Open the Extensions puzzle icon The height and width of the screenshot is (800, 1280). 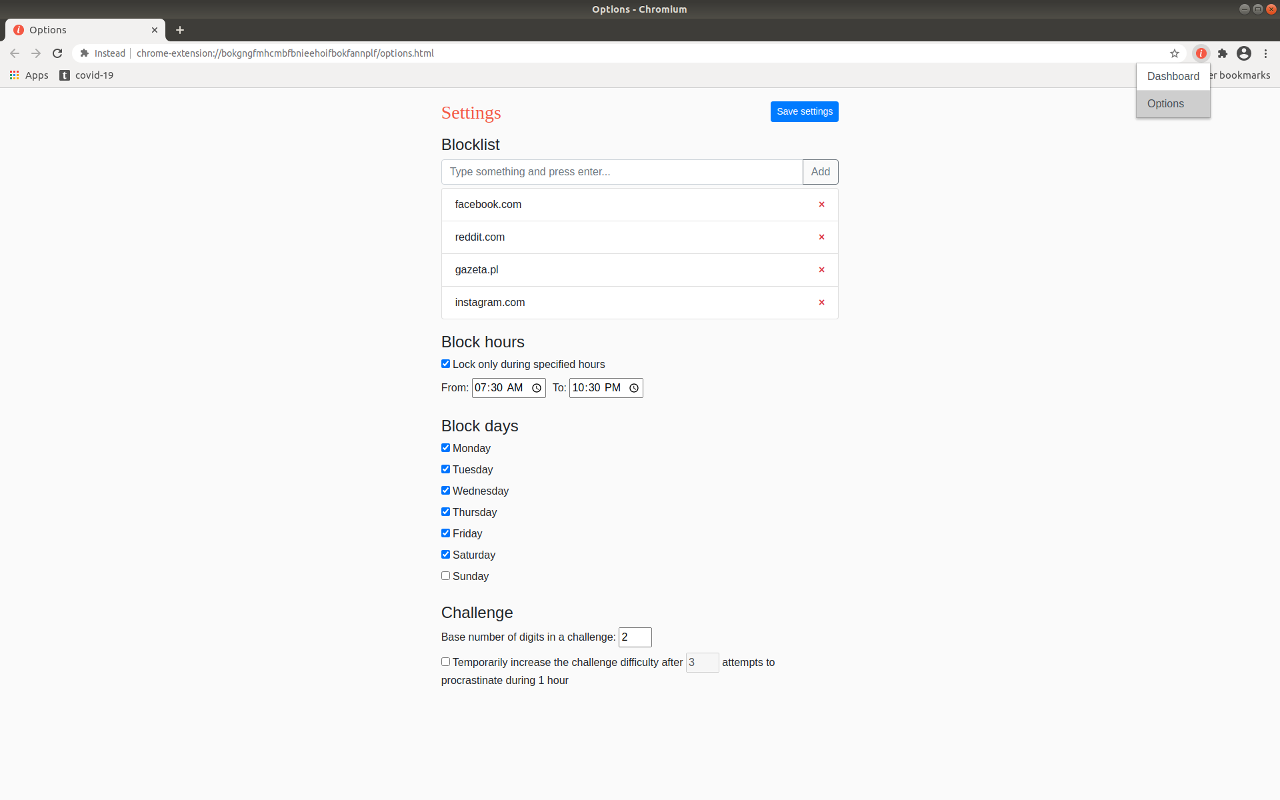tap(1222, 53)
